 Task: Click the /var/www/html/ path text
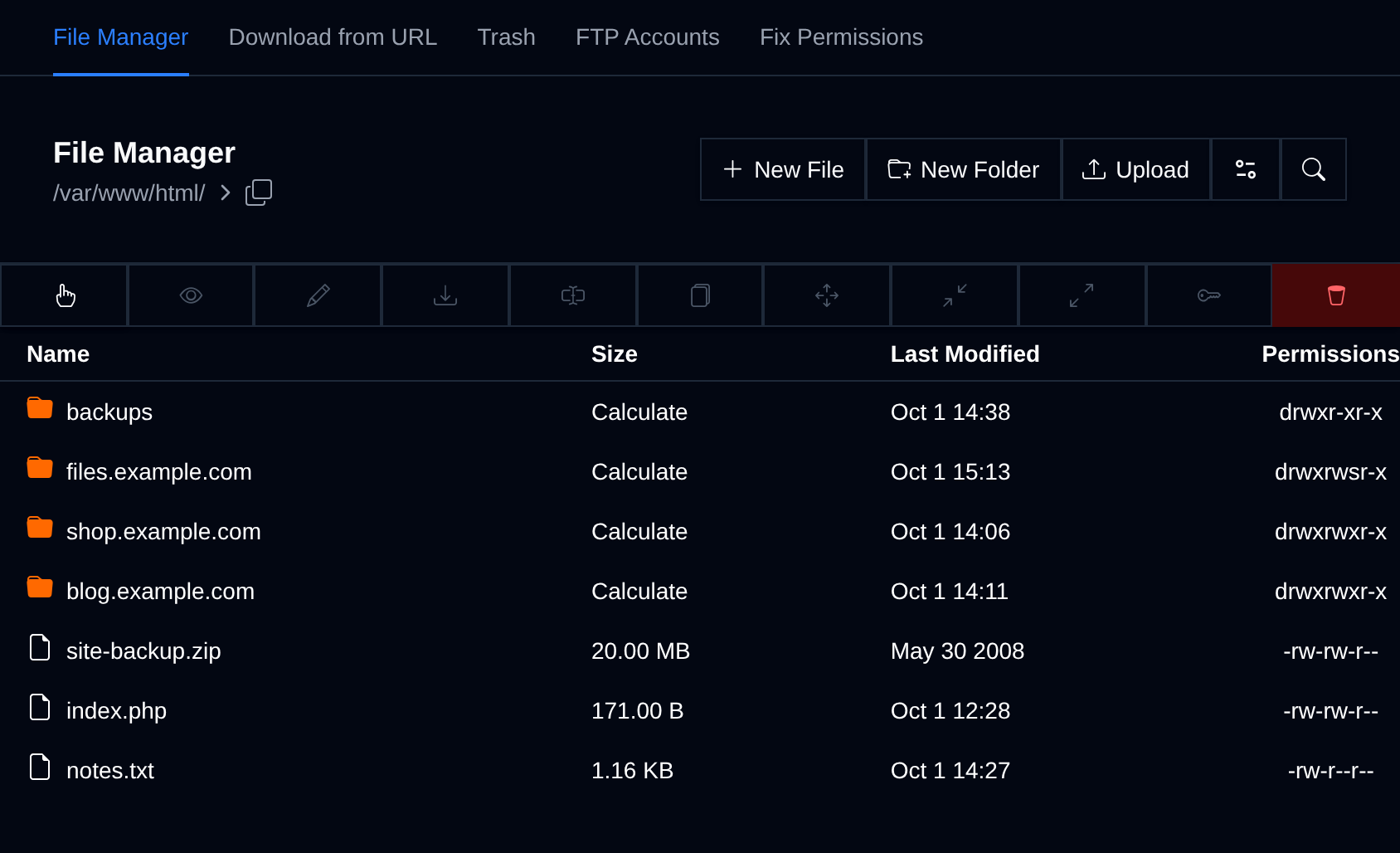(x=129, y=193)
